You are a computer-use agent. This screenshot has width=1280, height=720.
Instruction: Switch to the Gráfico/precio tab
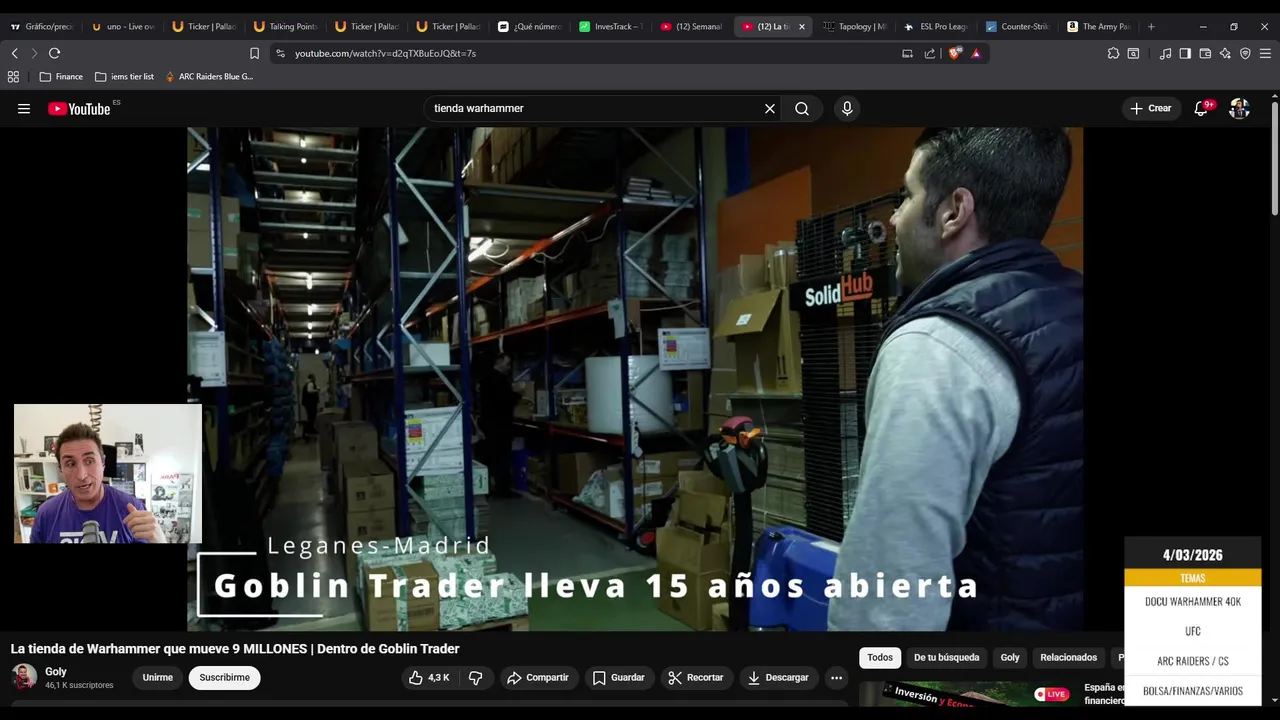pos(41,27)
